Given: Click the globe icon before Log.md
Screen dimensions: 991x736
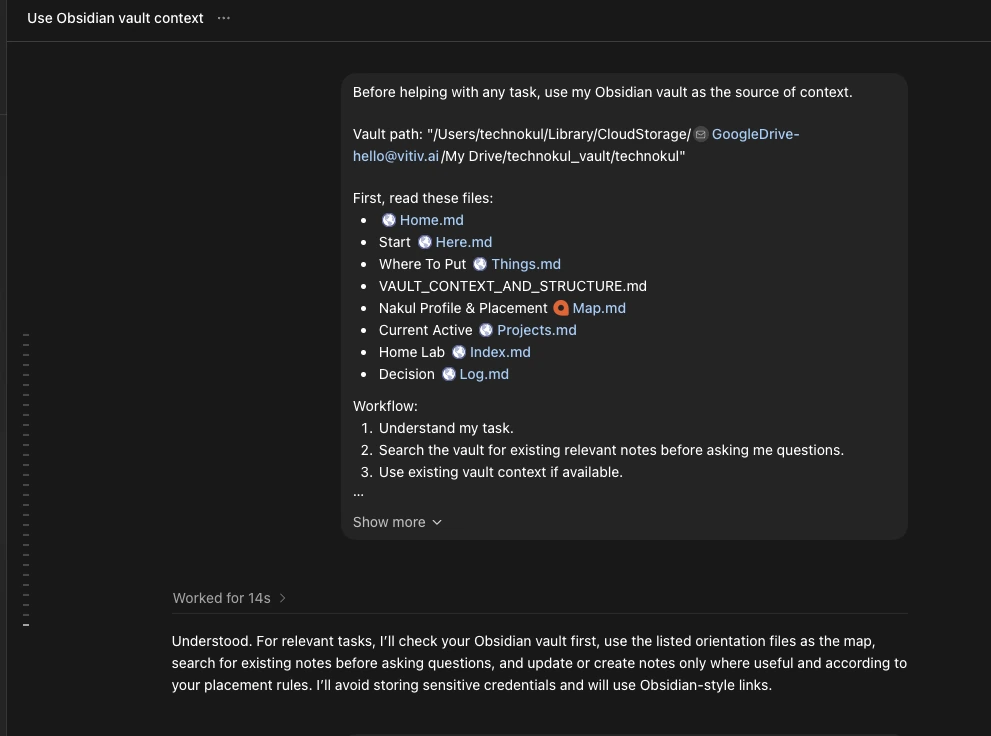Looking at the screenshot, I should click(x=449, y=375).
